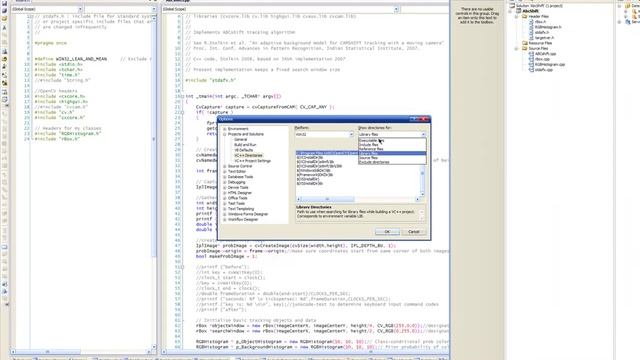Open stdafx.cpp in Solution Explorer
Screen dimensions: 640x360
tap(544, 69)
